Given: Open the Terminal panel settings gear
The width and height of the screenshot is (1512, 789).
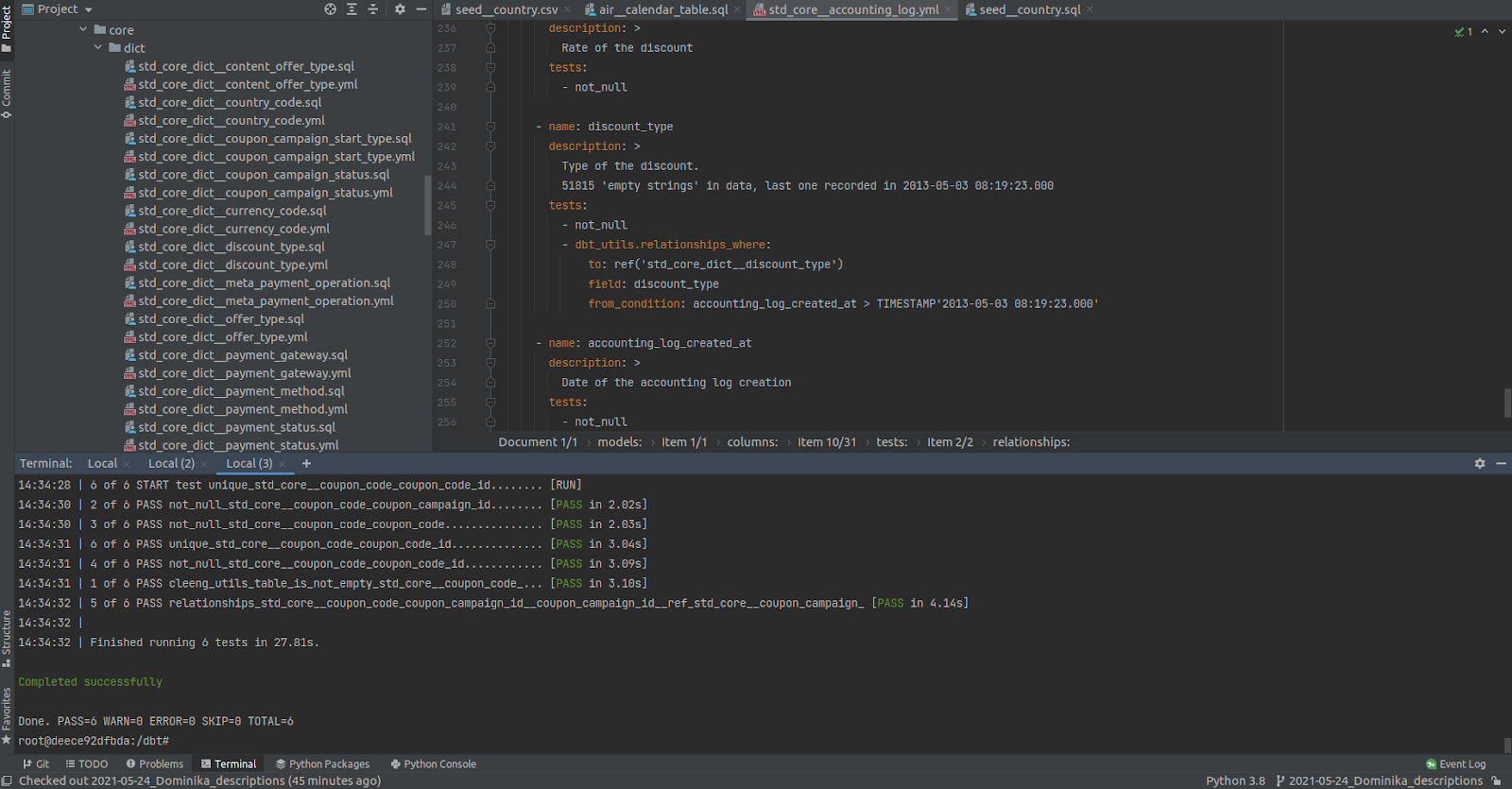Looking at the screenshot, I should [x=1480, y=463].
